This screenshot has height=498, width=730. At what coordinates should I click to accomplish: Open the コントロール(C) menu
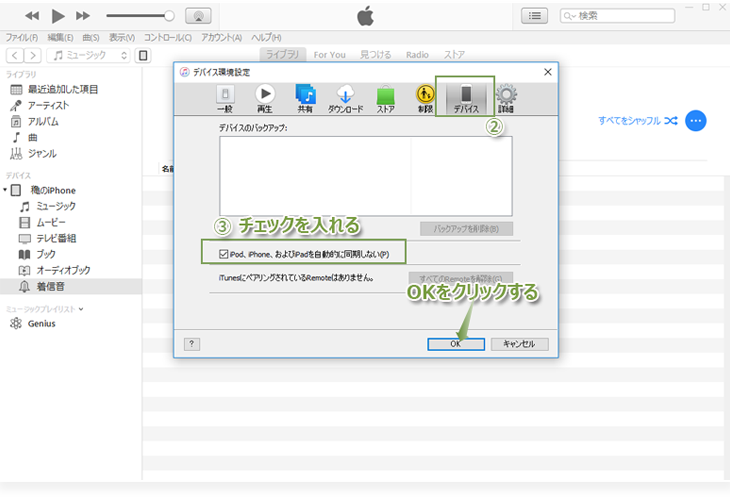[168, 38]
